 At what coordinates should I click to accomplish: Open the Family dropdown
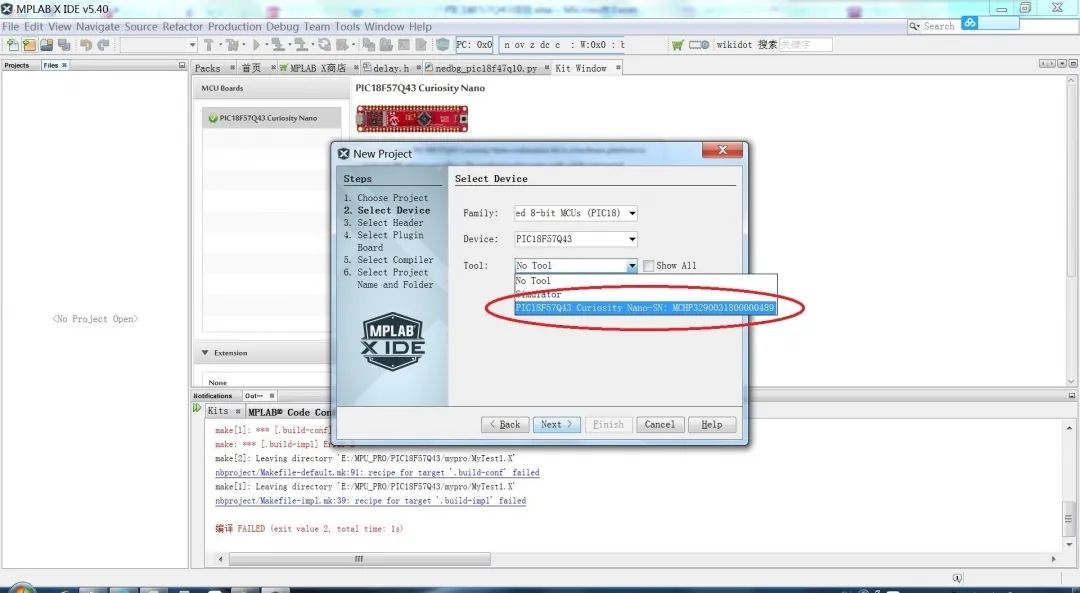click(x=631, y=213)
